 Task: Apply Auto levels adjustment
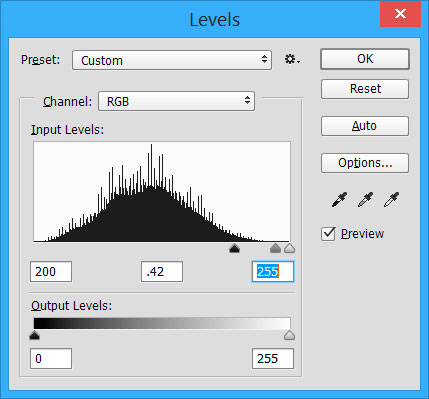(365, 126)
